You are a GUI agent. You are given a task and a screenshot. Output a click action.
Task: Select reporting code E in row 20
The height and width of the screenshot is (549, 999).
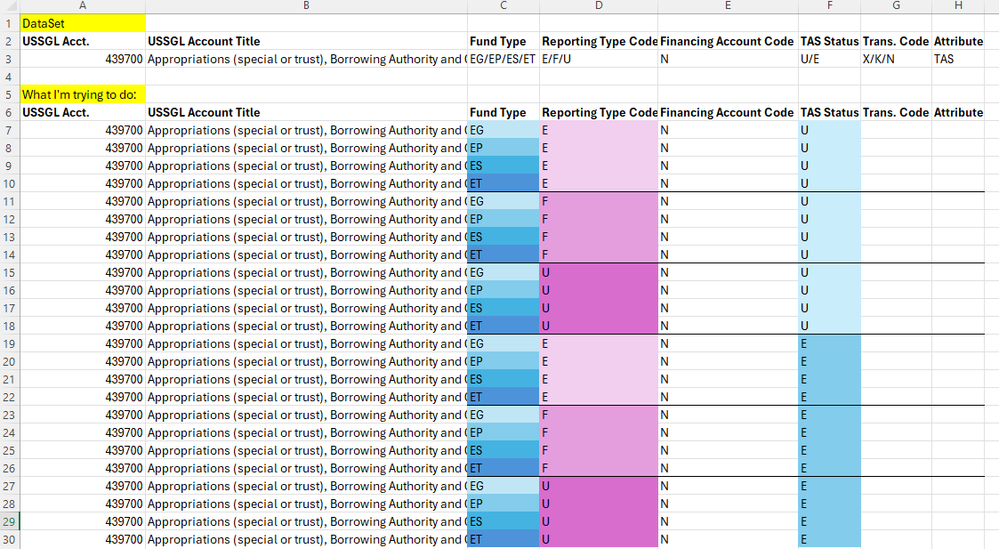pyautogui.click(x=599, y=362)
